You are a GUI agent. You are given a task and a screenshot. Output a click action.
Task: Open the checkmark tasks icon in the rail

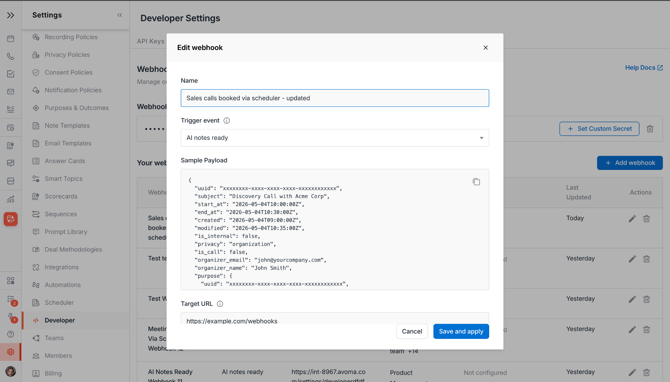click(11, 74)
